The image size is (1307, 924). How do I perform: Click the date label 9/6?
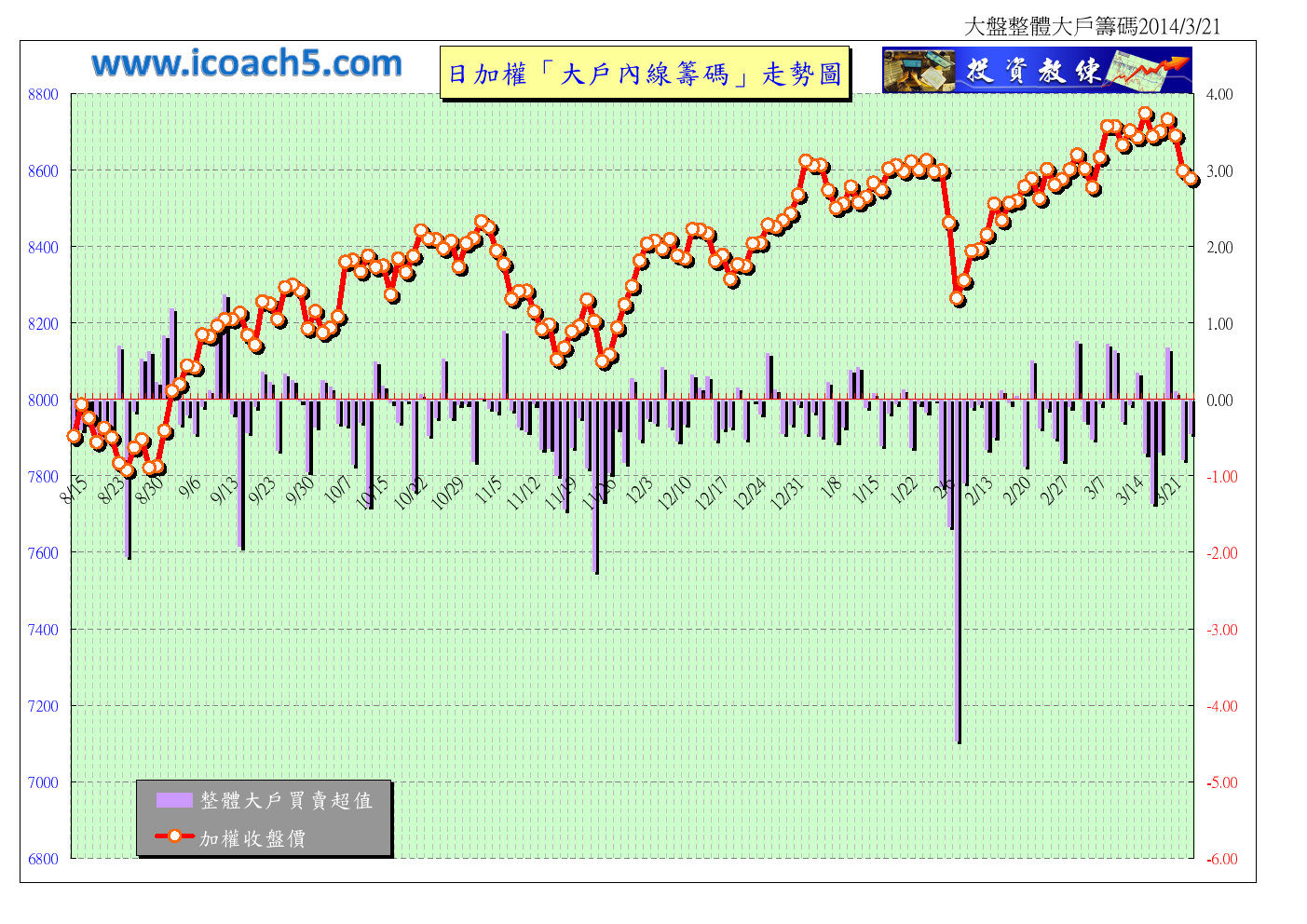click(191, 487)
